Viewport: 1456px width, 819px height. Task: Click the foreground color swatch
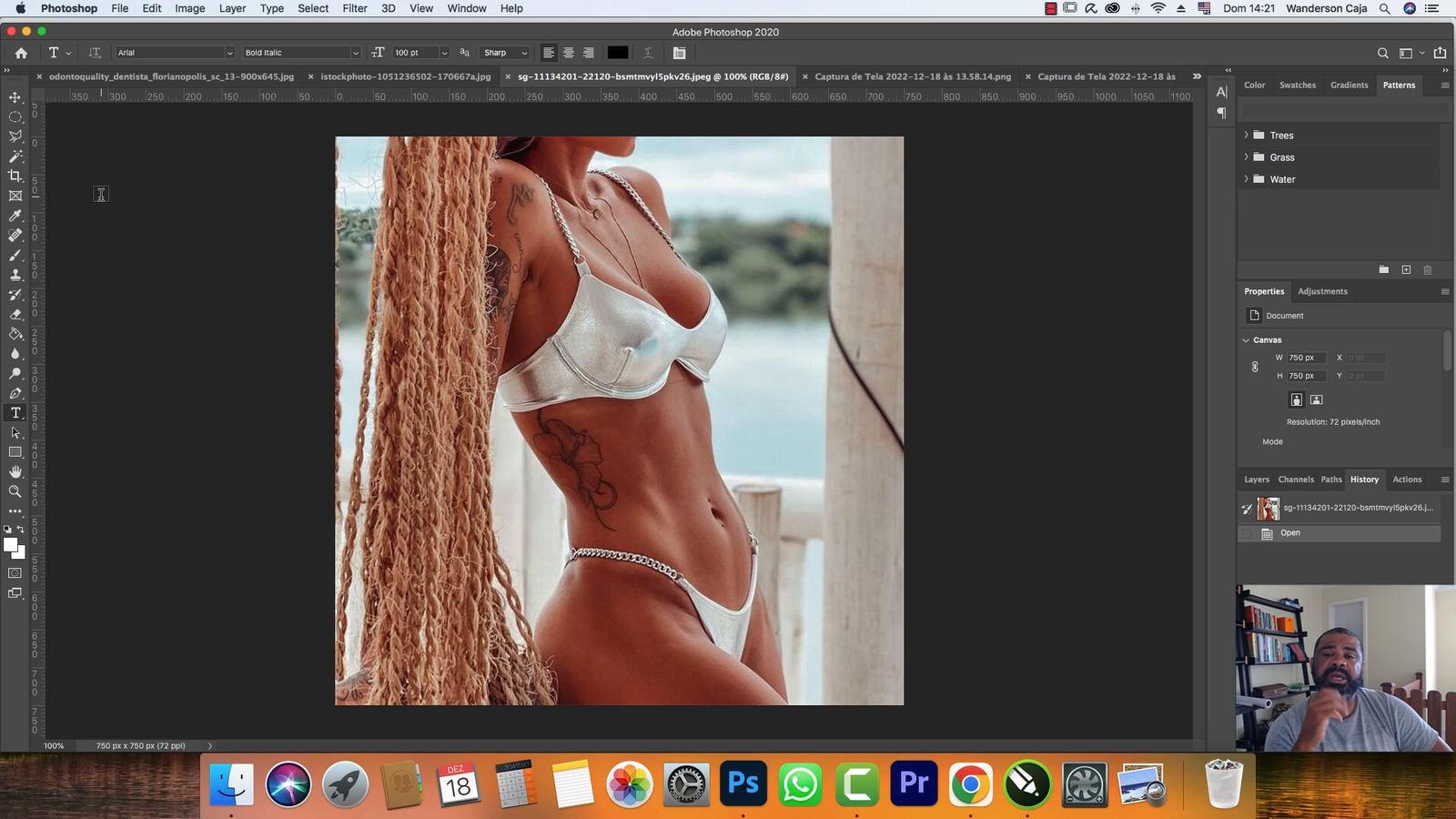pos(10,545)
